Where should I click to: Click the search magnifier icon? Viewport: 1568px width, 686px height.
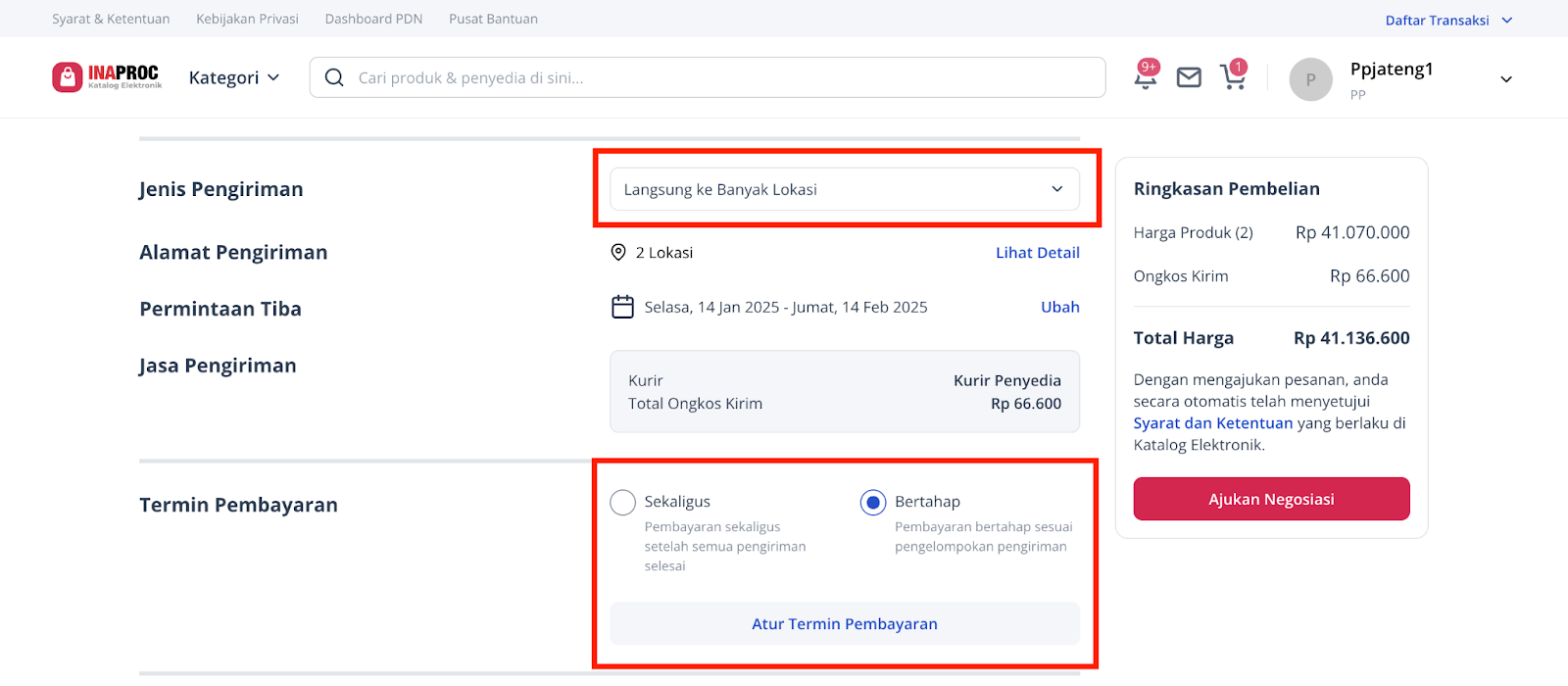334,77
